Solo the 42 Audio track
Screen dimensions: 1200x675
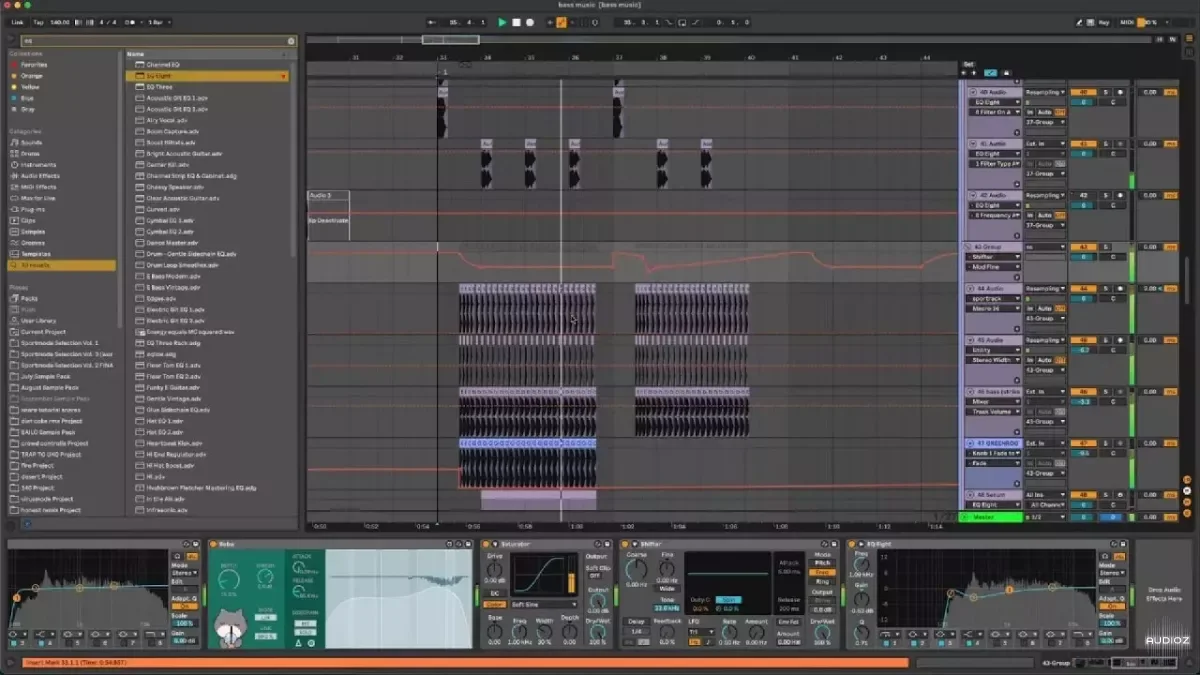pos(1107,196)
